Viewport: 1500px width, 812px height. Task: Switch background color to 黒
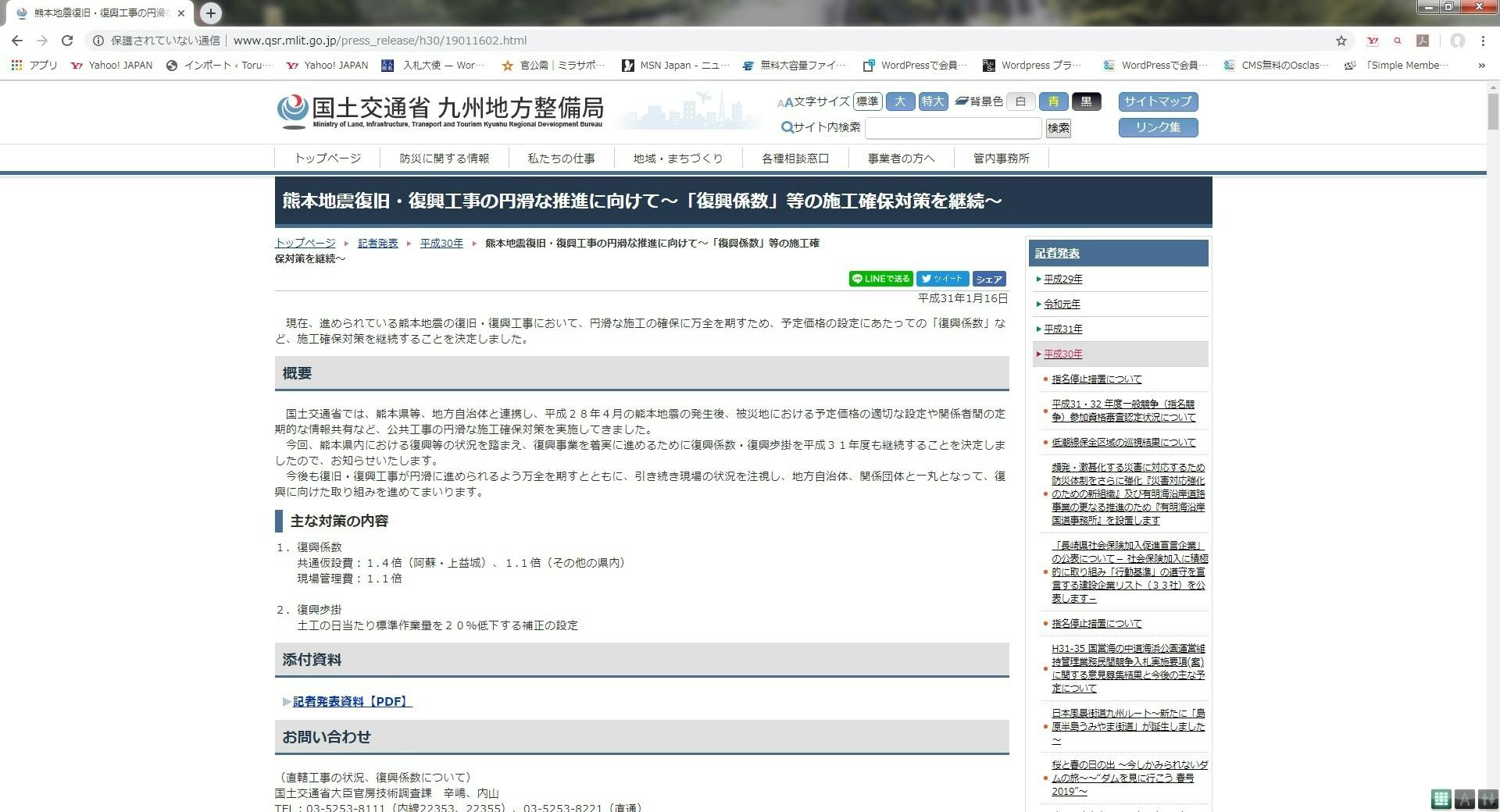click(1086, 101)
